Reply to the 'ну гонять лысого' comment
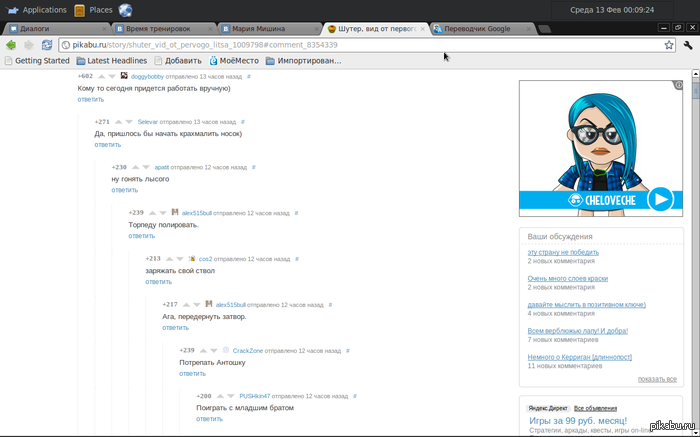 pyautogui.click(x=125, y=190)
